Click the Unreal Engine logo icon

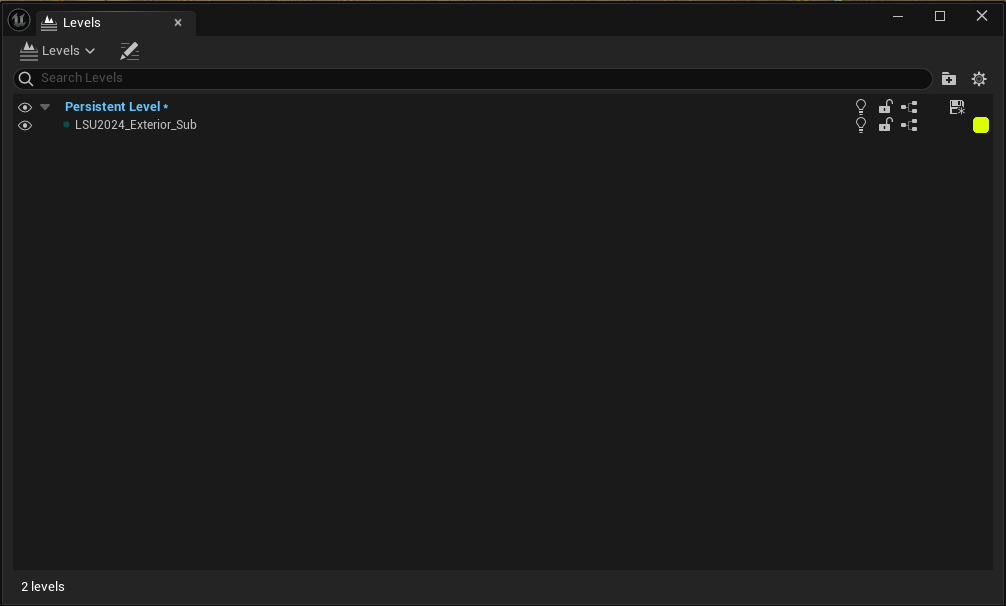(x=19, y=20)
